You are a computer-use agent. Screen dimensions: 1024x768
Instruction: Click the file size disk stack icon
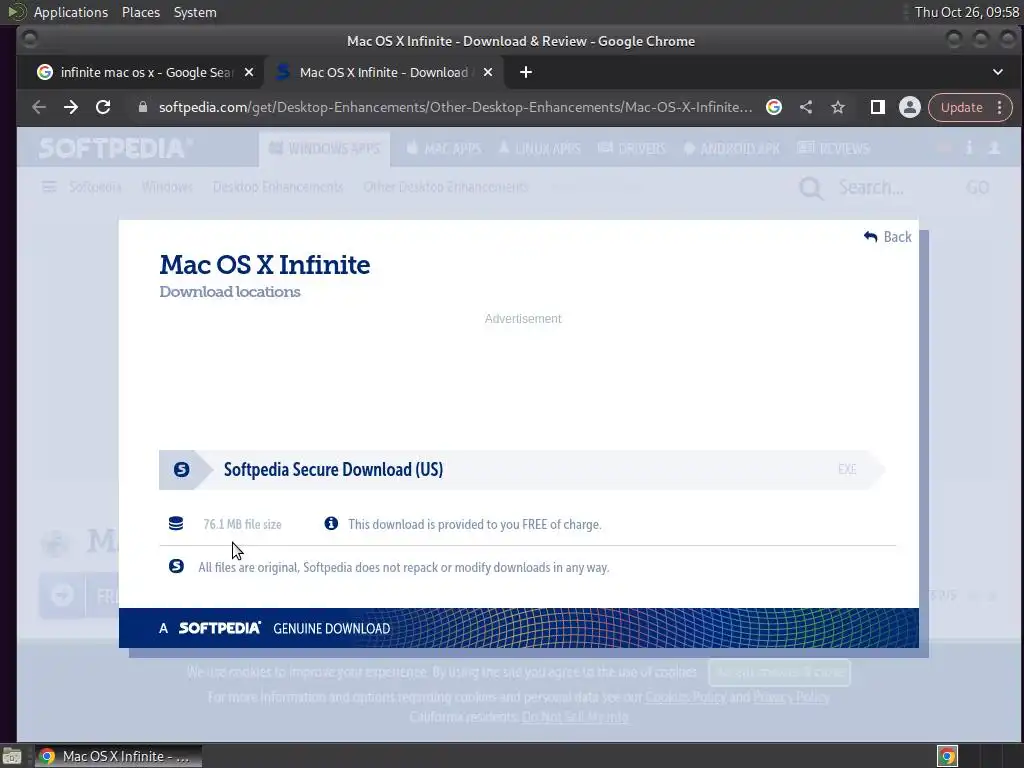point(176,524)
